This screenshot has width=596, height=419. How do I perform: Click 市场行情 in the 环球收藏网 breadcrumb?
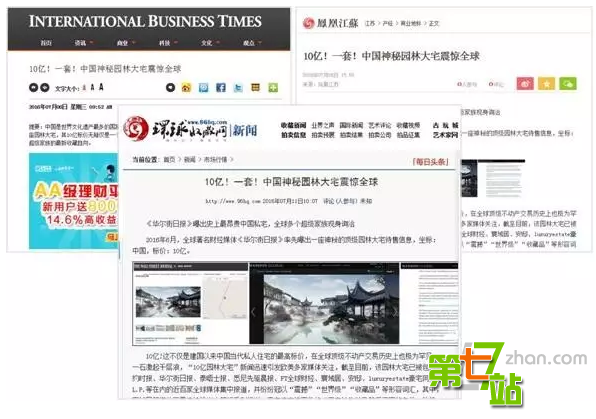click(215, 160)
